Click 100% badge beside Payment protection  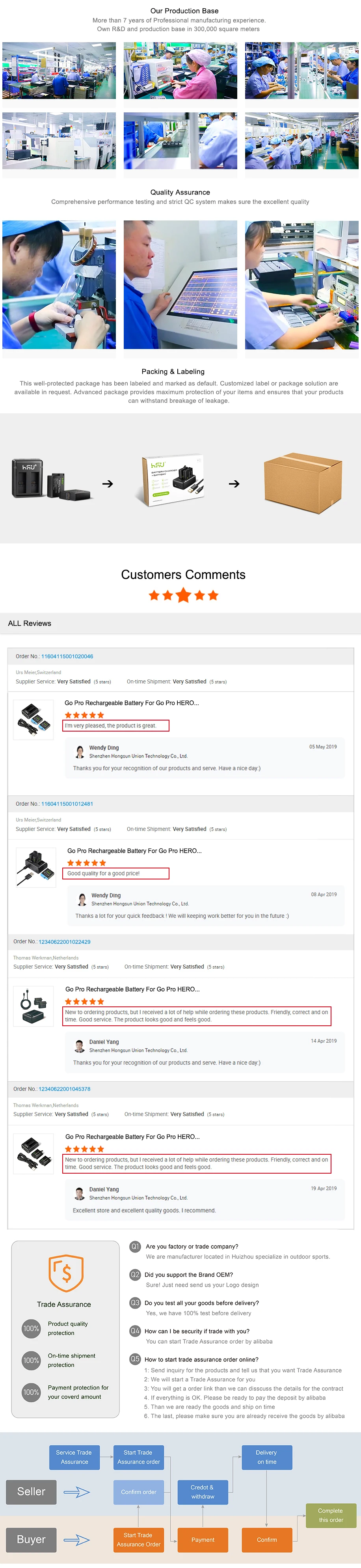[31, 1391]
